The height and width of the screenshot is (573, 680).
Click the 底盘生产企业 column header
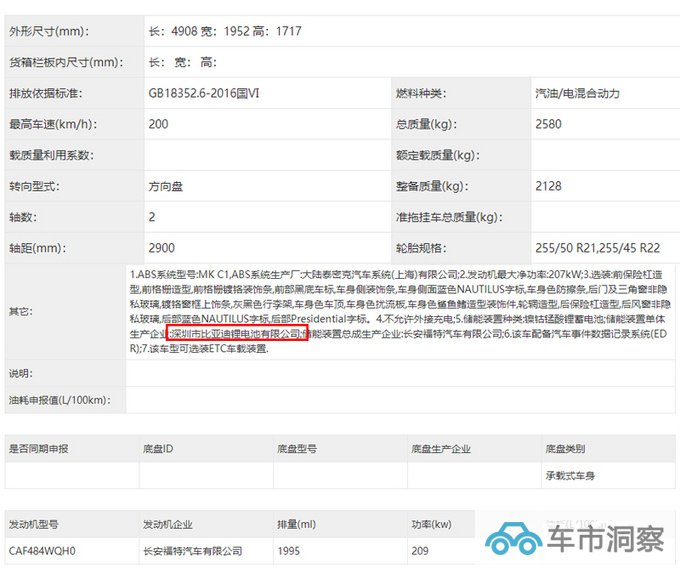(441, 449)
